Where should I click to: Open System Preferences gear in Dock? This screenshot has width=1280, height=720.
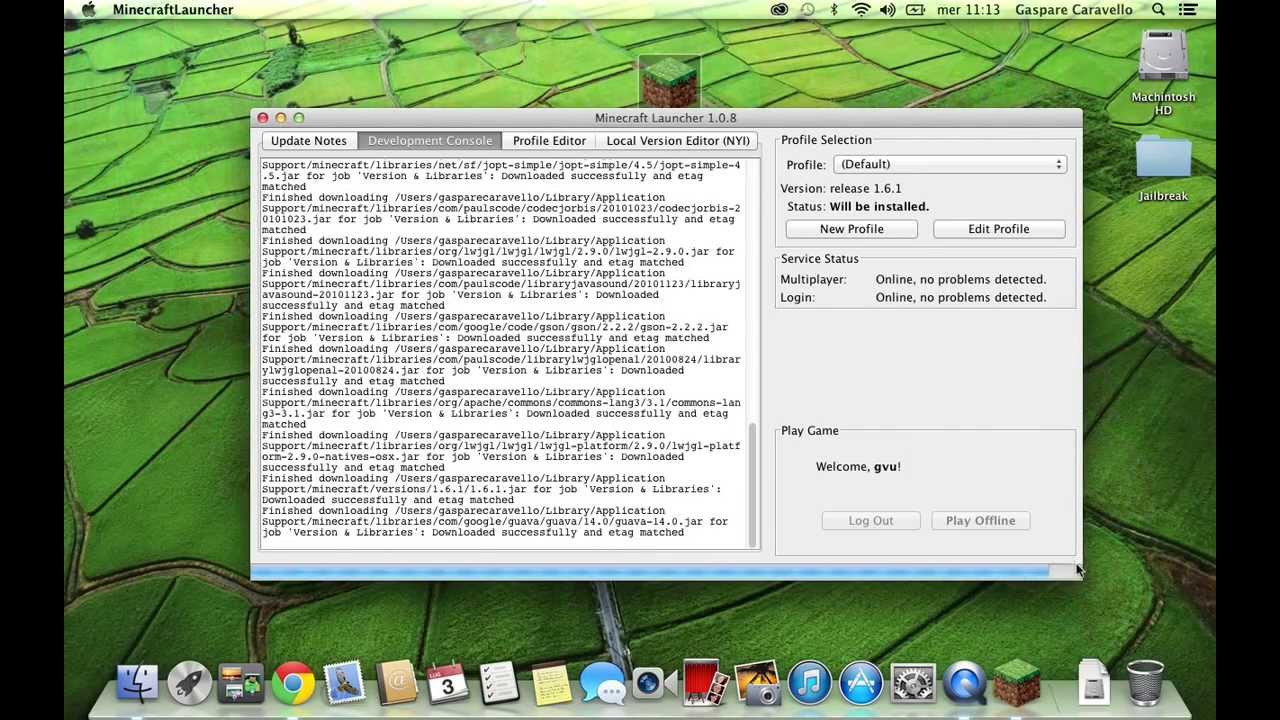click(913, 683)
